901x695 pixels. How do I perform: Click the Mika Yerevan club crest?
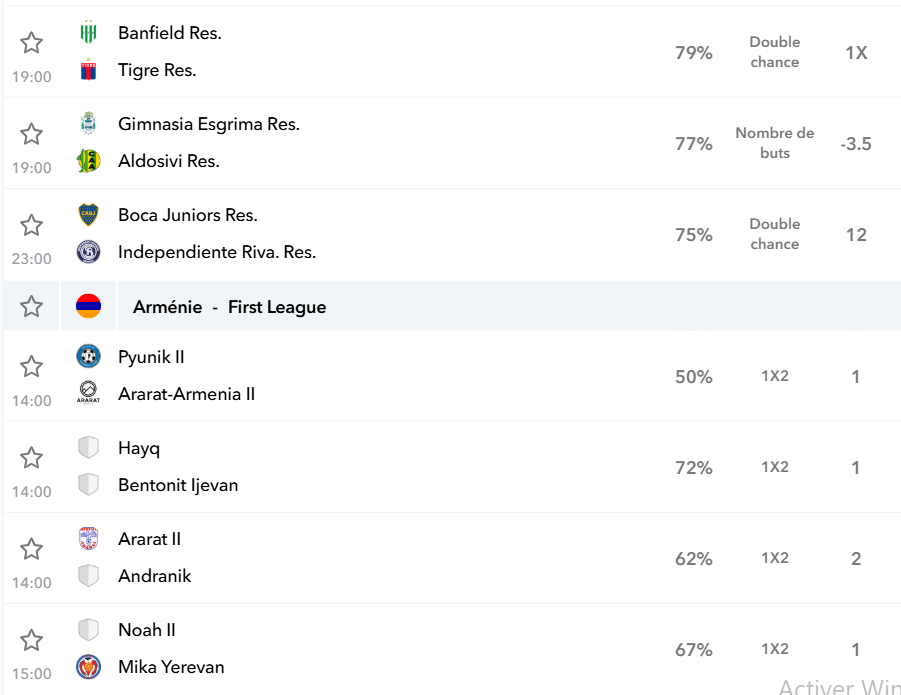tap(88, 667)
